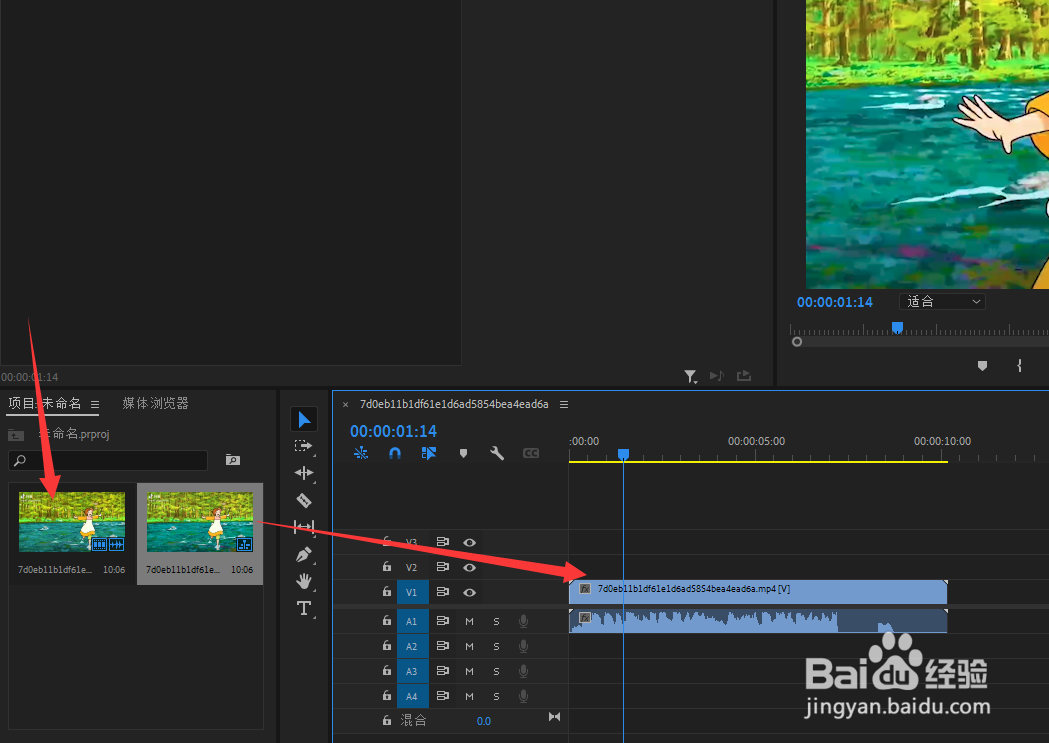Select the audio waveform clip on A1

coord(758,621)
